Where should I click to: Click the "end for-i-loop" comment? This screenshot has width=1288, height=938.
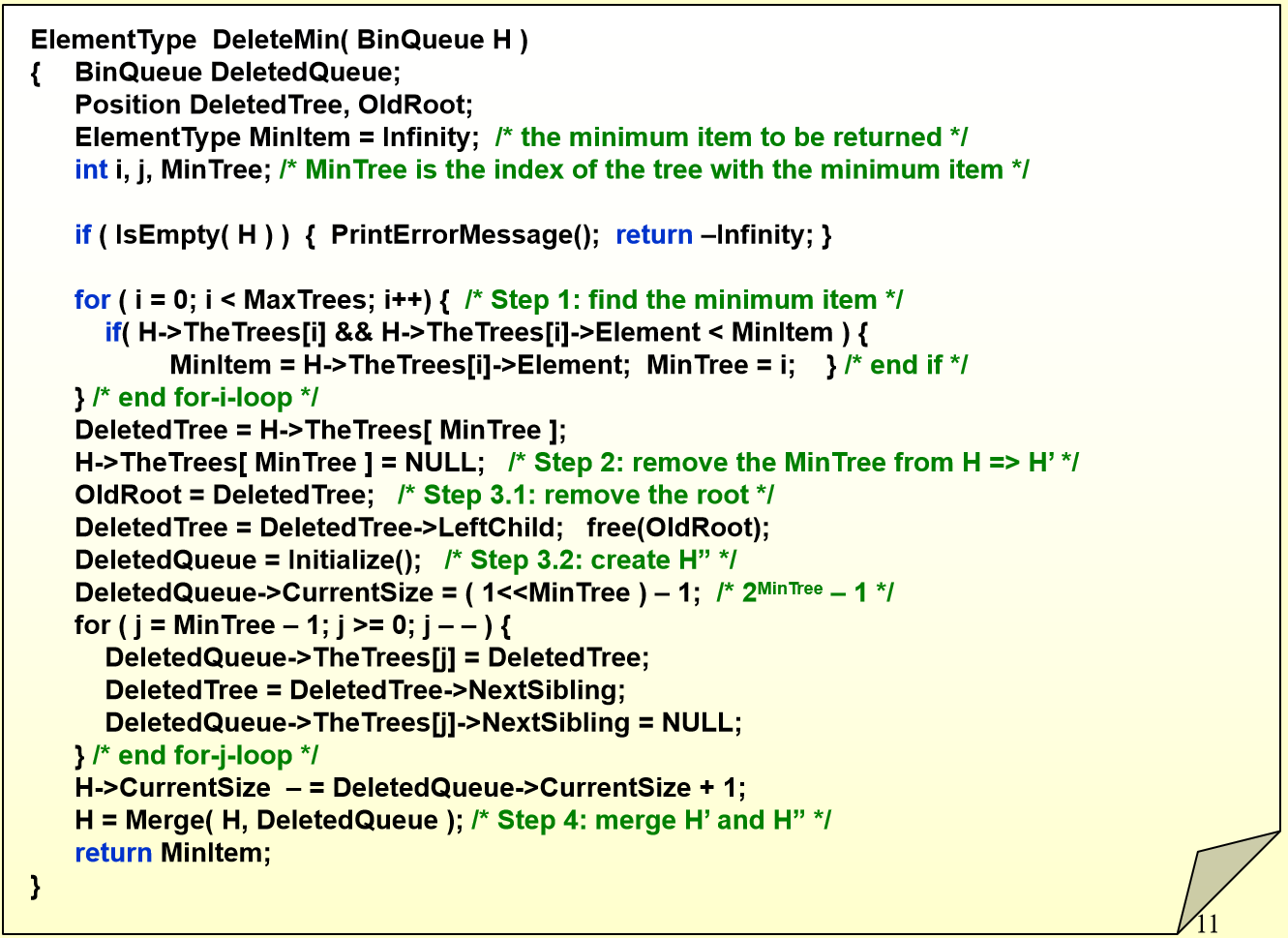coord(205,398)
